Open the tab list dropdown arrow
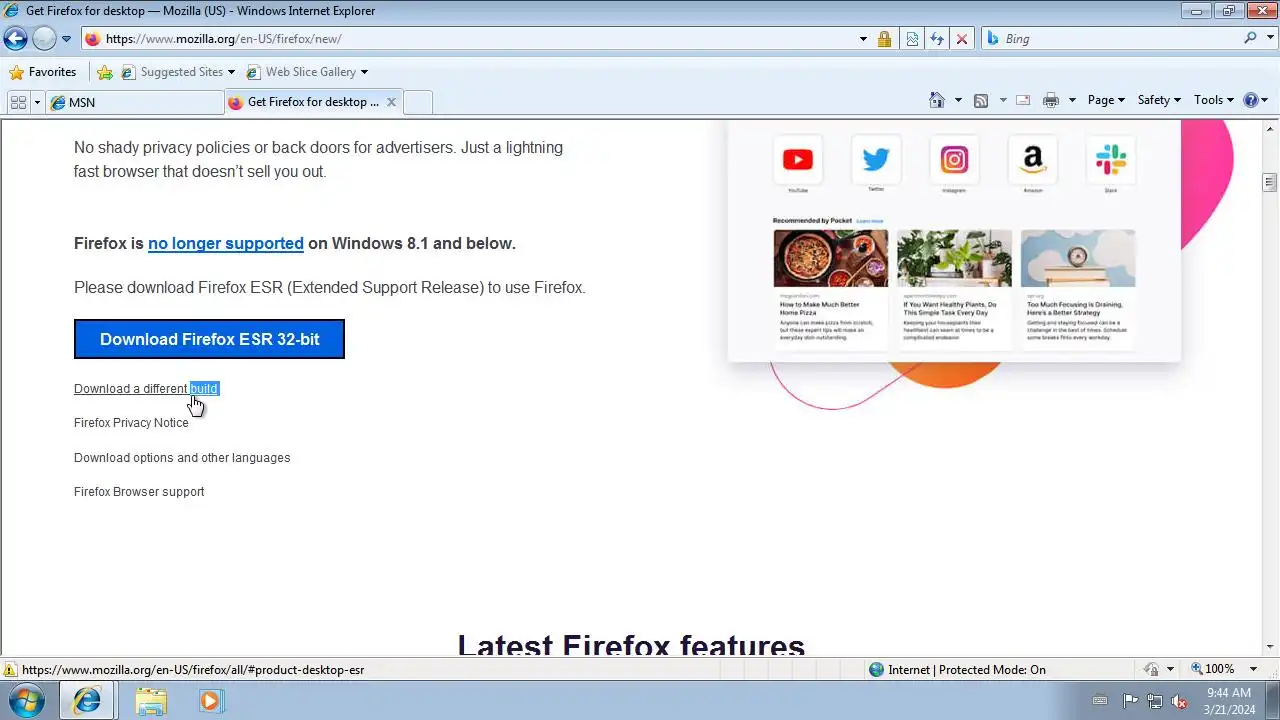 point(37,102)
